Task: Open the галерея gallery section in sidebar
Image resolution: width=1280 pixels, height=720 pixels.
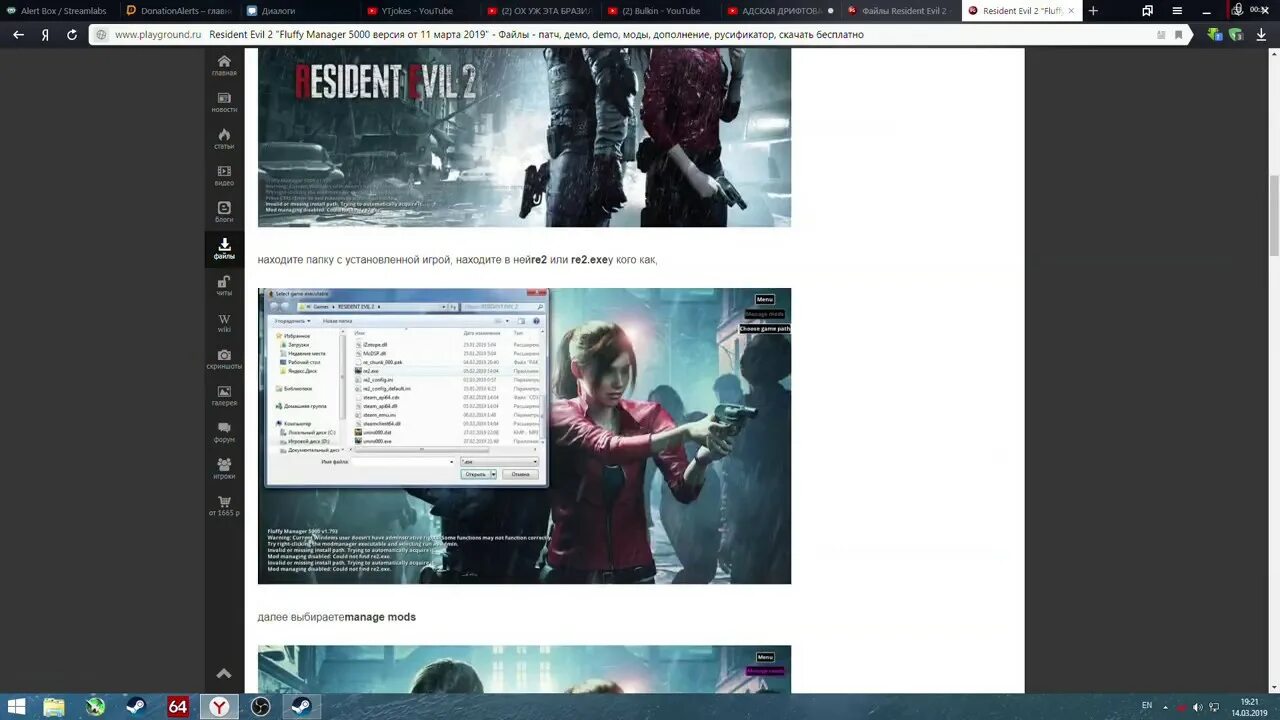Action: pyautogui.click(x=224, y=396)
